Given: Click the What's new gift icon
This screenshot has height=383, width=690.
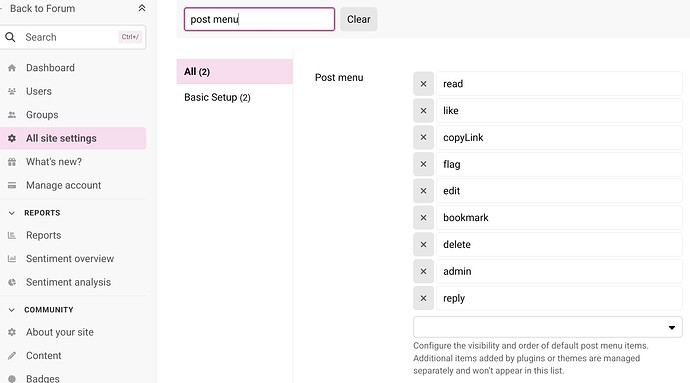Looking at the screenshot, I should point(12,162).
